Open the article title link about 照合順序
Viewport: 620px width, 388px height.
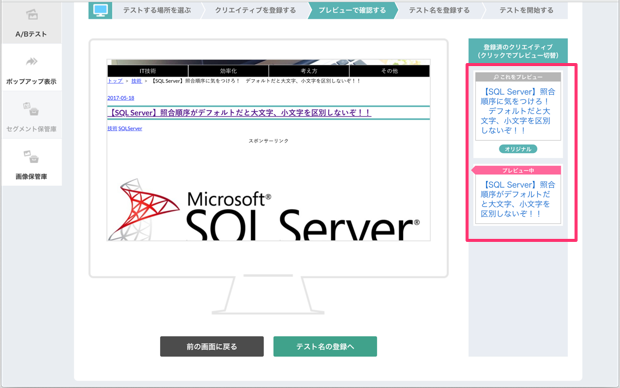239,113
